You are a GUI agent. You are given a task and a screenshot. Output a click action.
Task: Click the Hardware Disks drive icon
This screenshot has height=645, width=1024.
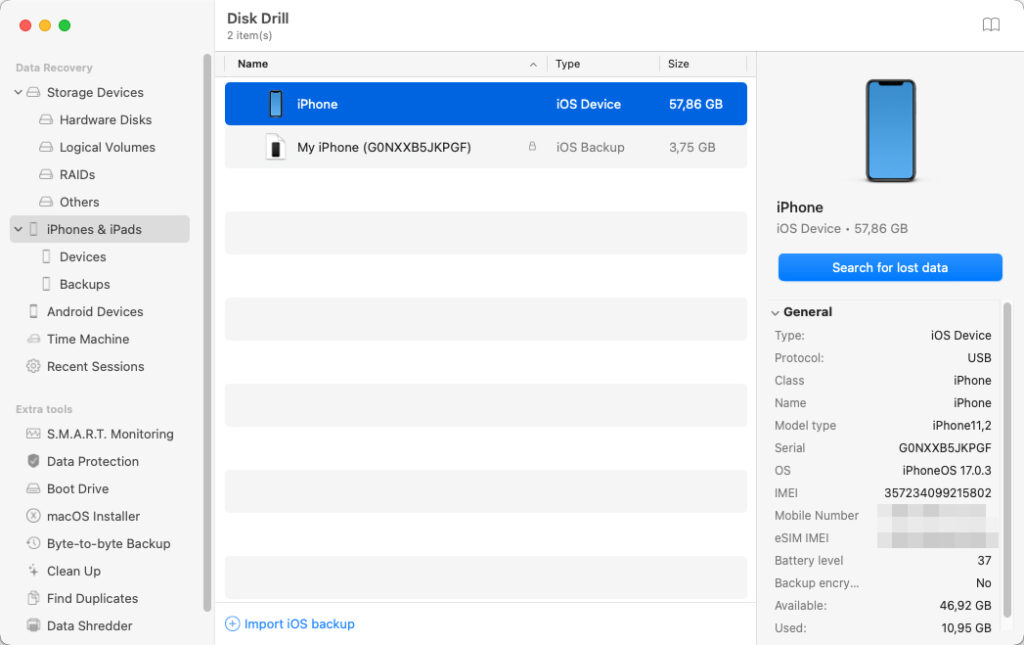[46, 119]
